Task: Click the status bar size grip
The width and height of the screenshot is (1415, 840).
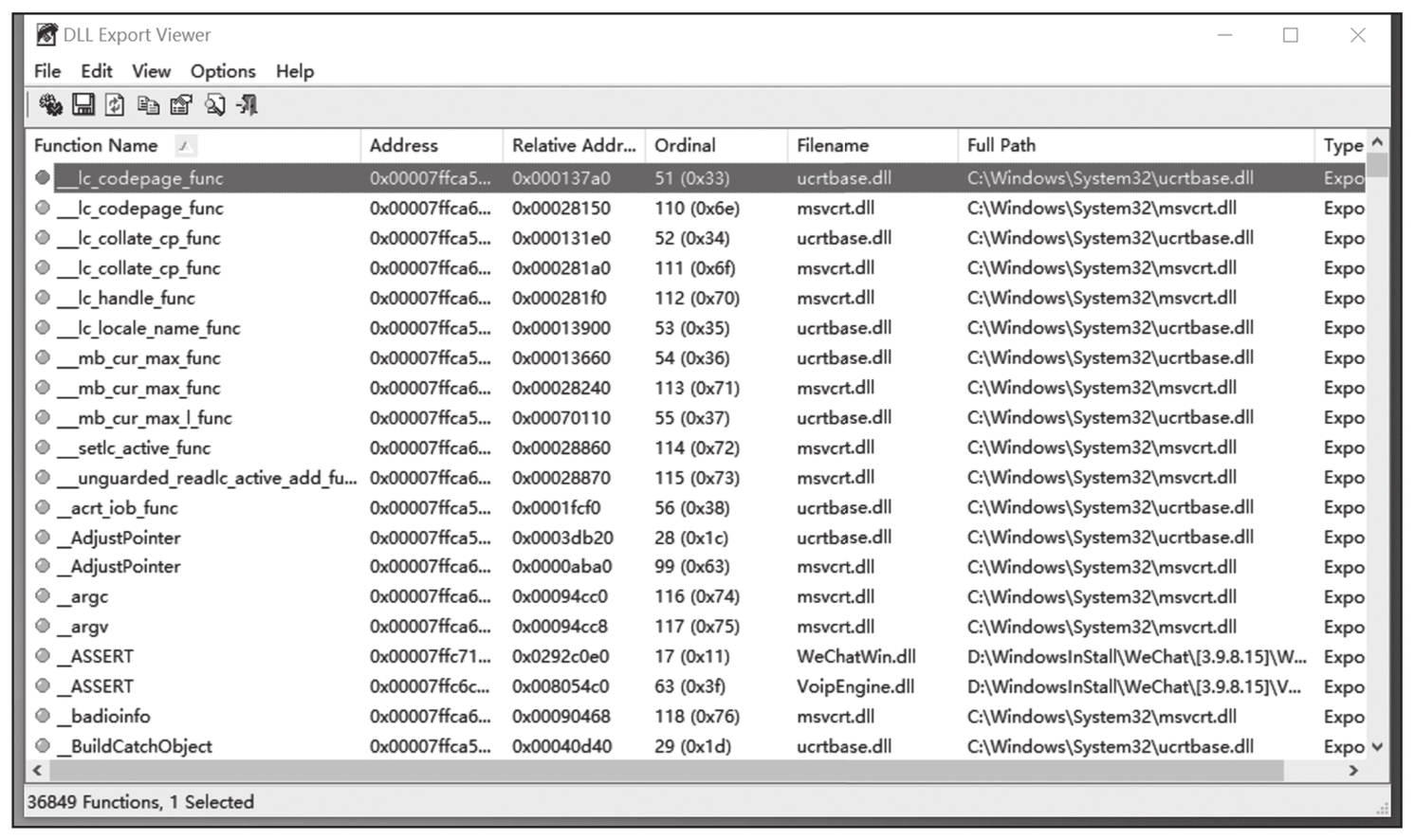Action: [1382, 808]
